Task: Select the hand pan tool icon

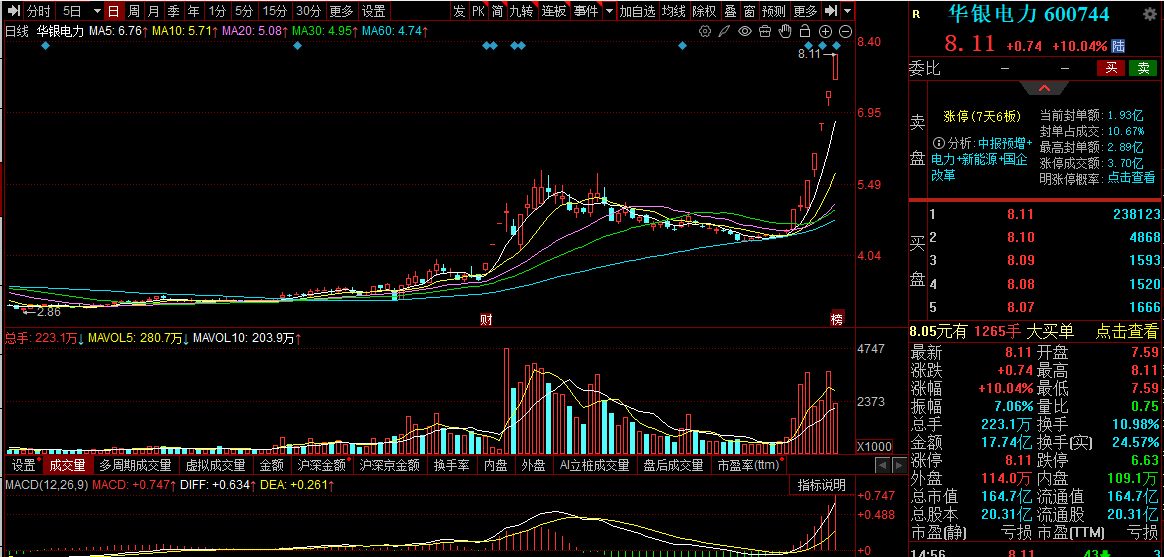Action: pos(785,31)
